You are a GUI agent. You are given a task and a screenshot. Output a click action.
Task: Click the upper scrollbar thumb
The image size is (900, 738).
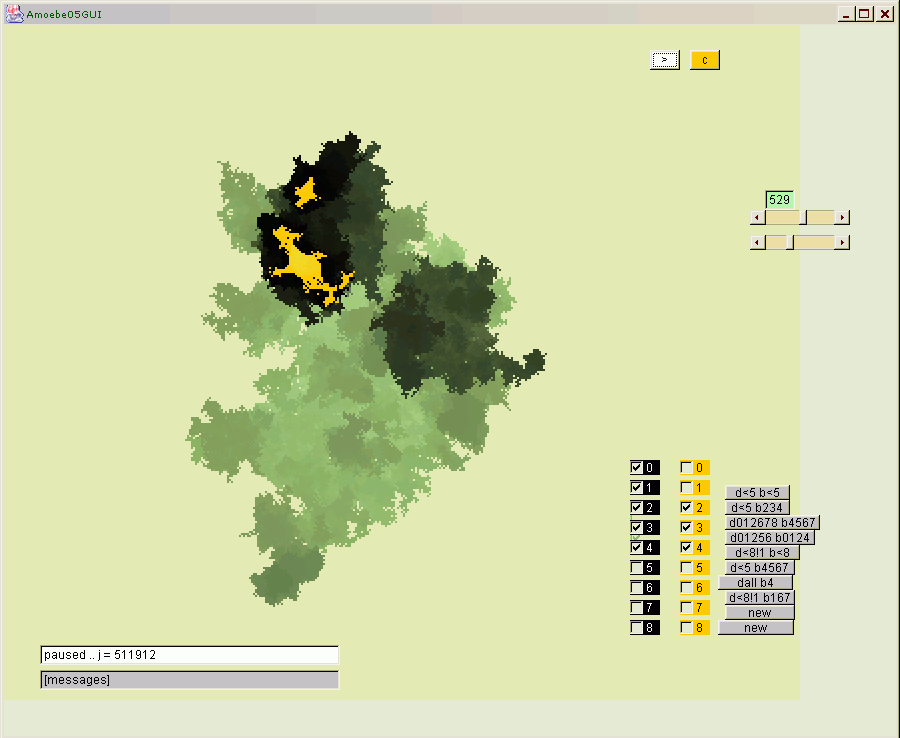[x=803, y=217]
